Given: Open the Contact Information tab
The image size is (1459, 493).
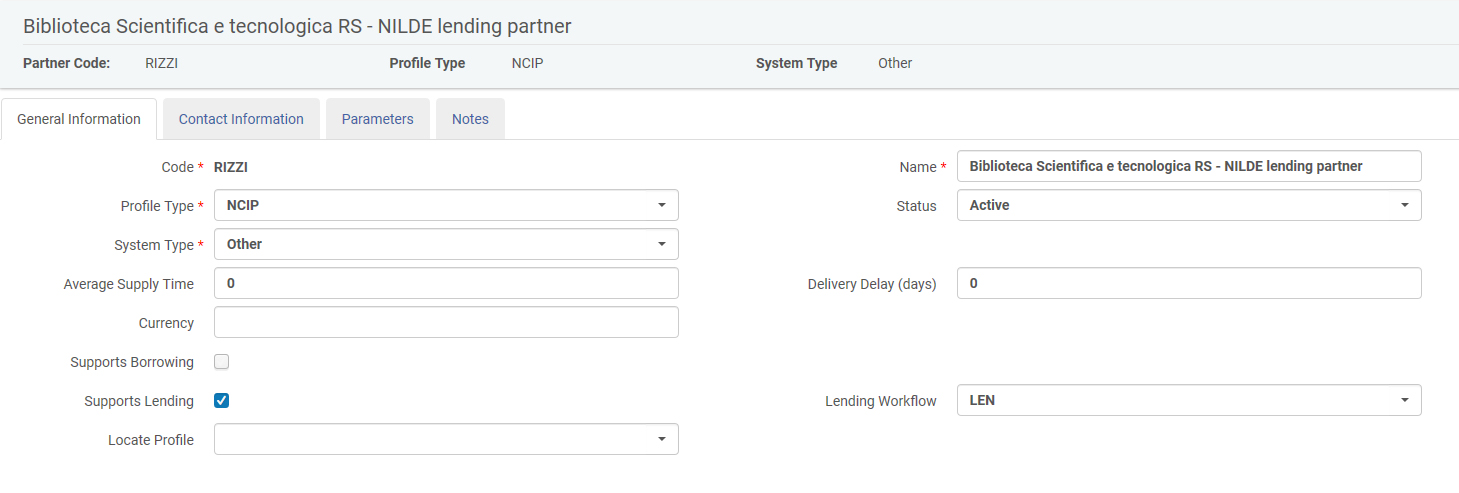Looking at the screenshot, I should pyautogui.click(x=241, y=119).
